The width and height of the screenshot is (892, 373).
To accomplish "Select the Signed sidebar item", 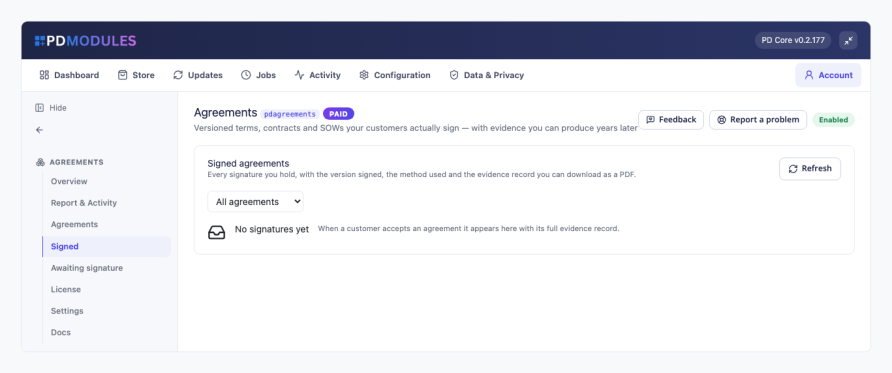I will pyautogui.click(x=106, y=246).
